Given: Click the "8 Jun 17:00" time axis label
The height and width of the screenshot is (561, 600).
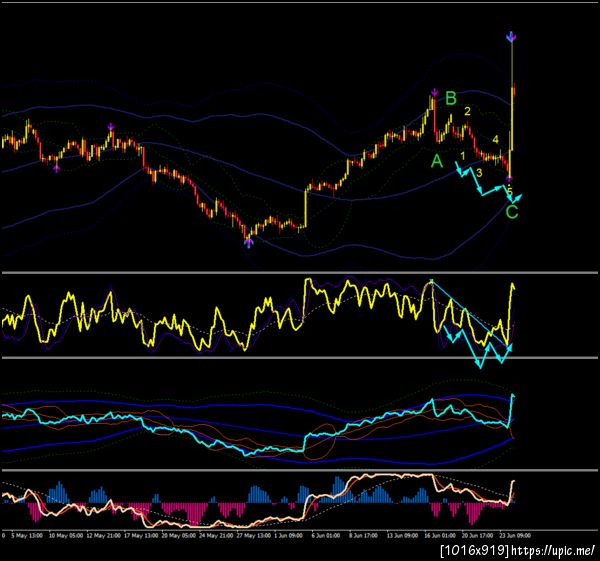Looking at the screenshot, I should click(x=363, y=535).
